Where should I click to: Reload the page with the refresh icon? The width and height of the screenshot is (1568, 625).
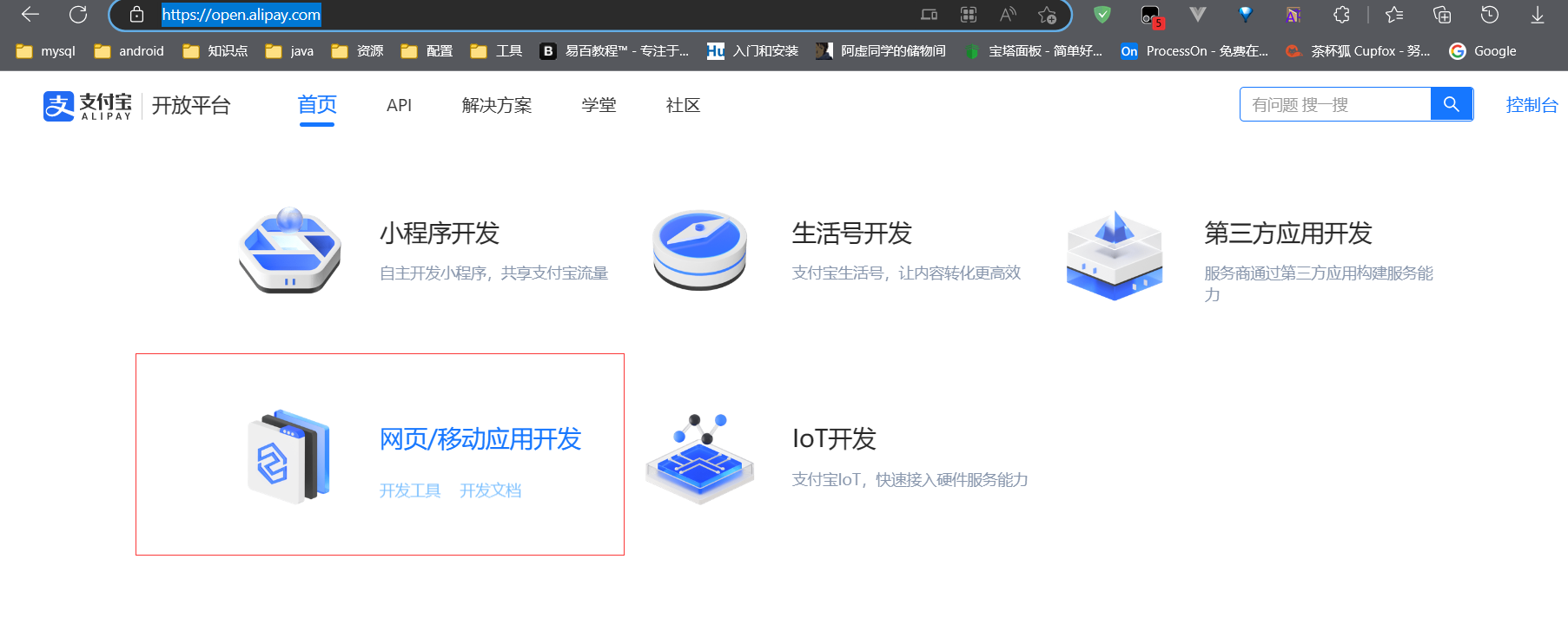[x=78, y=15]
